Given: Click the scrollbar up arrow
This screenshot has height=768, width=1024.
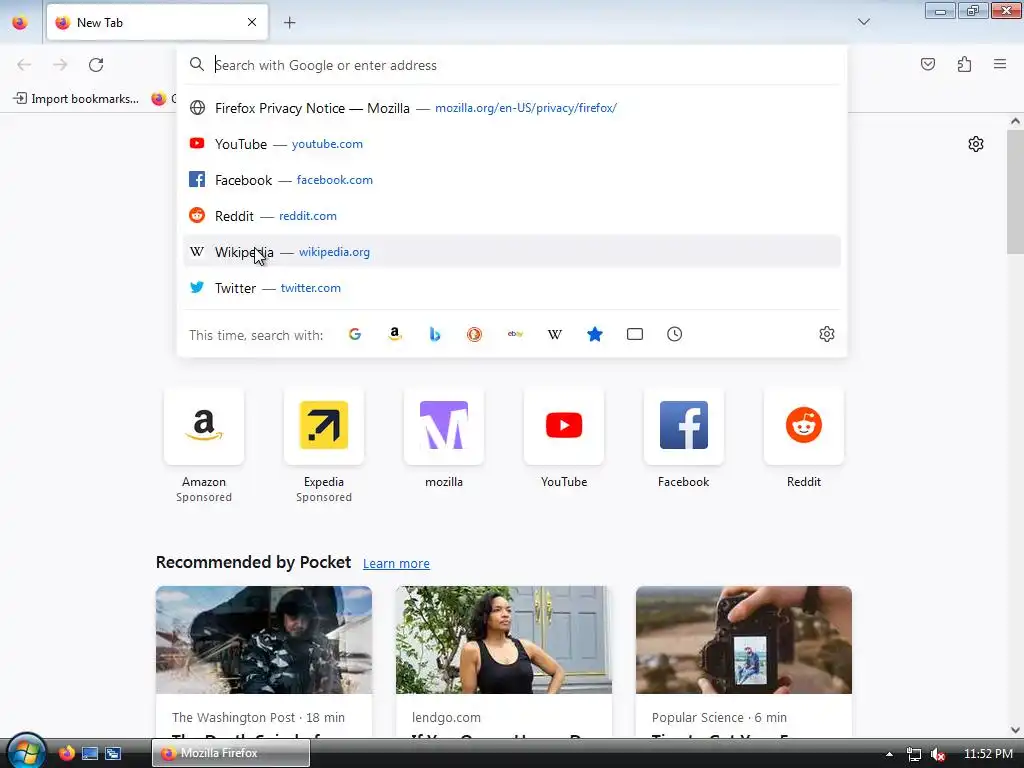Looking at the screenshot, I should point(1015,121).
